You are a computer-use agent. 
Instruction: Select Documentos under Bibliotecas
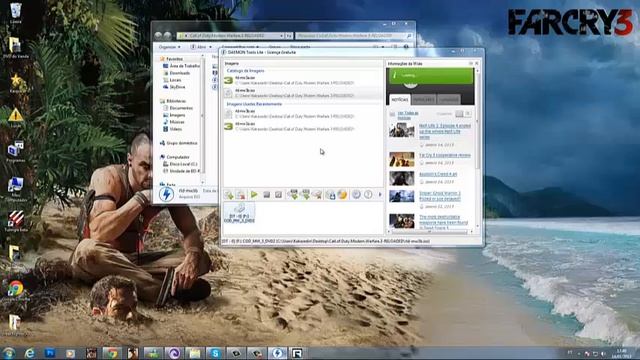178,108
